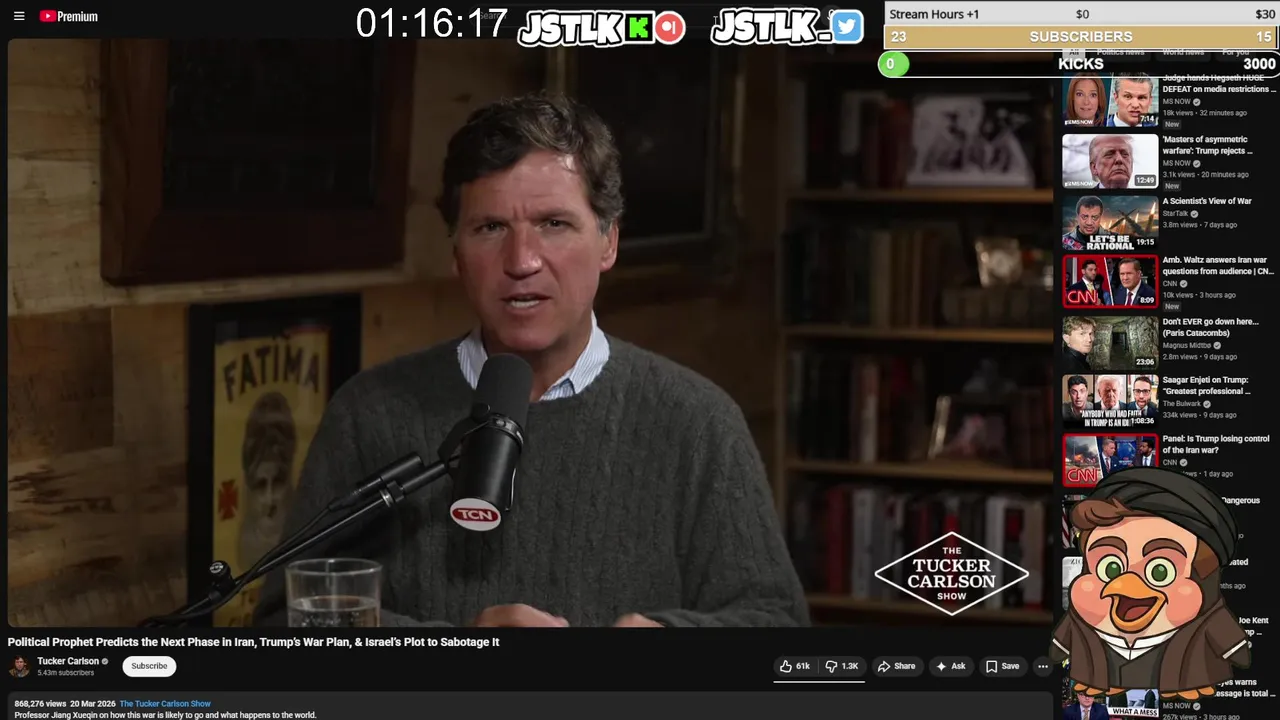Image resolution: width=1280 pixels, height=720 pixels.
Task: Like the video with the 61k thumbs-up
Action: [795, 666]
